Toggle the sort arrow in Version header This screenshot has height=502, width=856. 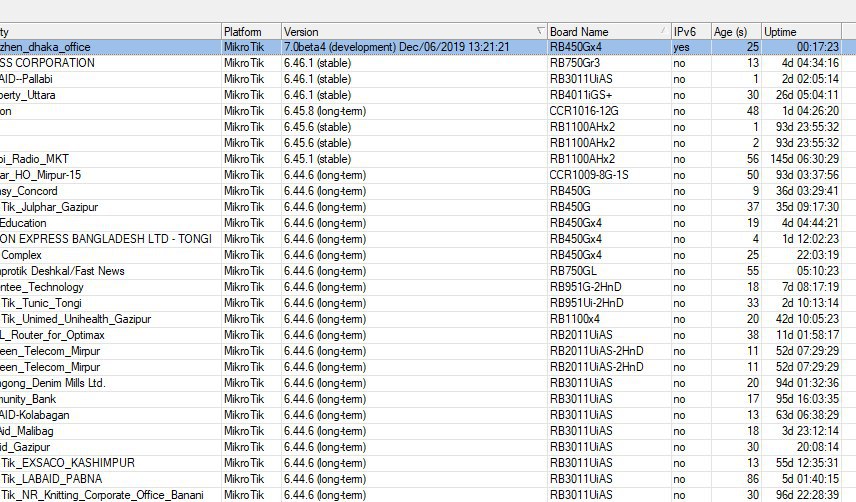pos(540,31)
